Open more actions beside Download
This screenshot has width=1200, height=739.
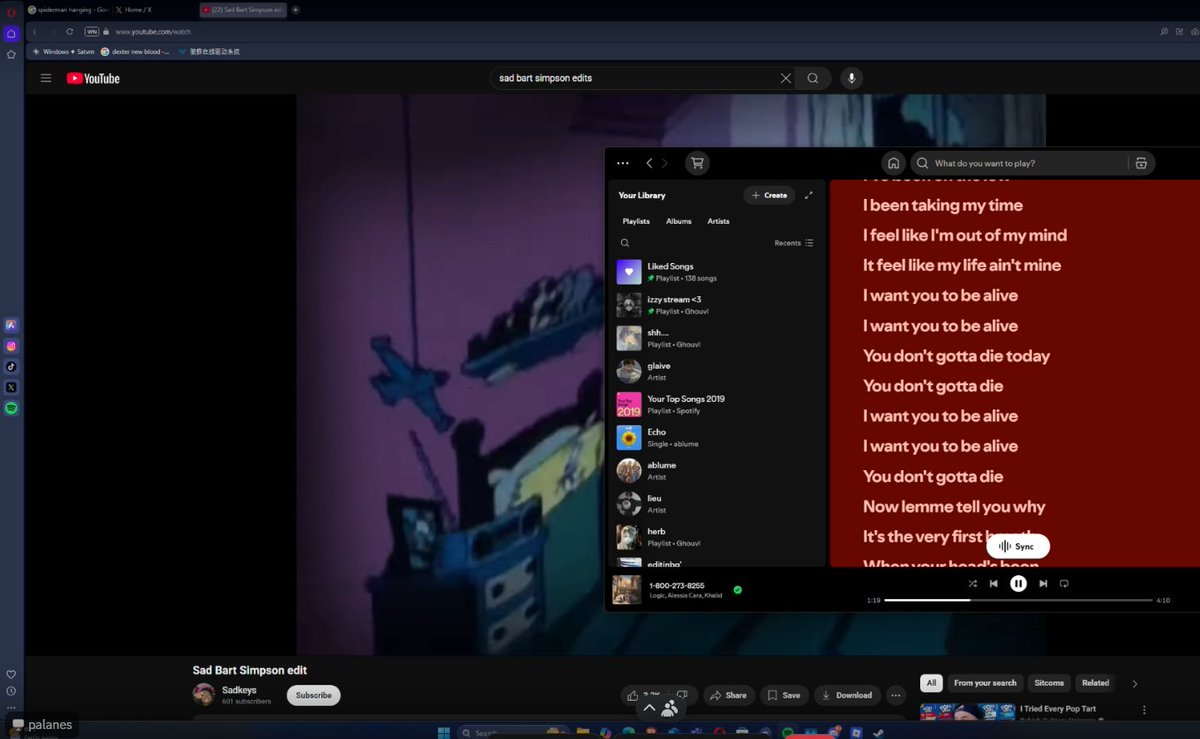896,695
